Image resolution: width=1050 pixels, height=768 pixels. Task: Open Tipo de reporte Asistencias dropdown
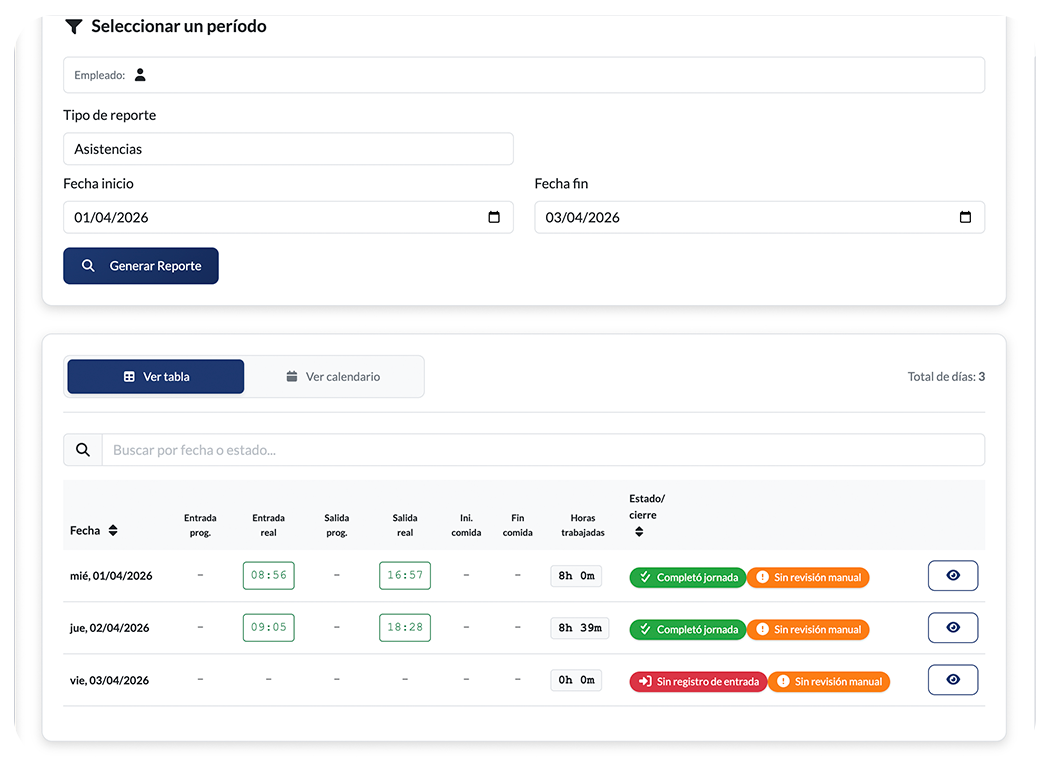coord(288,149)
